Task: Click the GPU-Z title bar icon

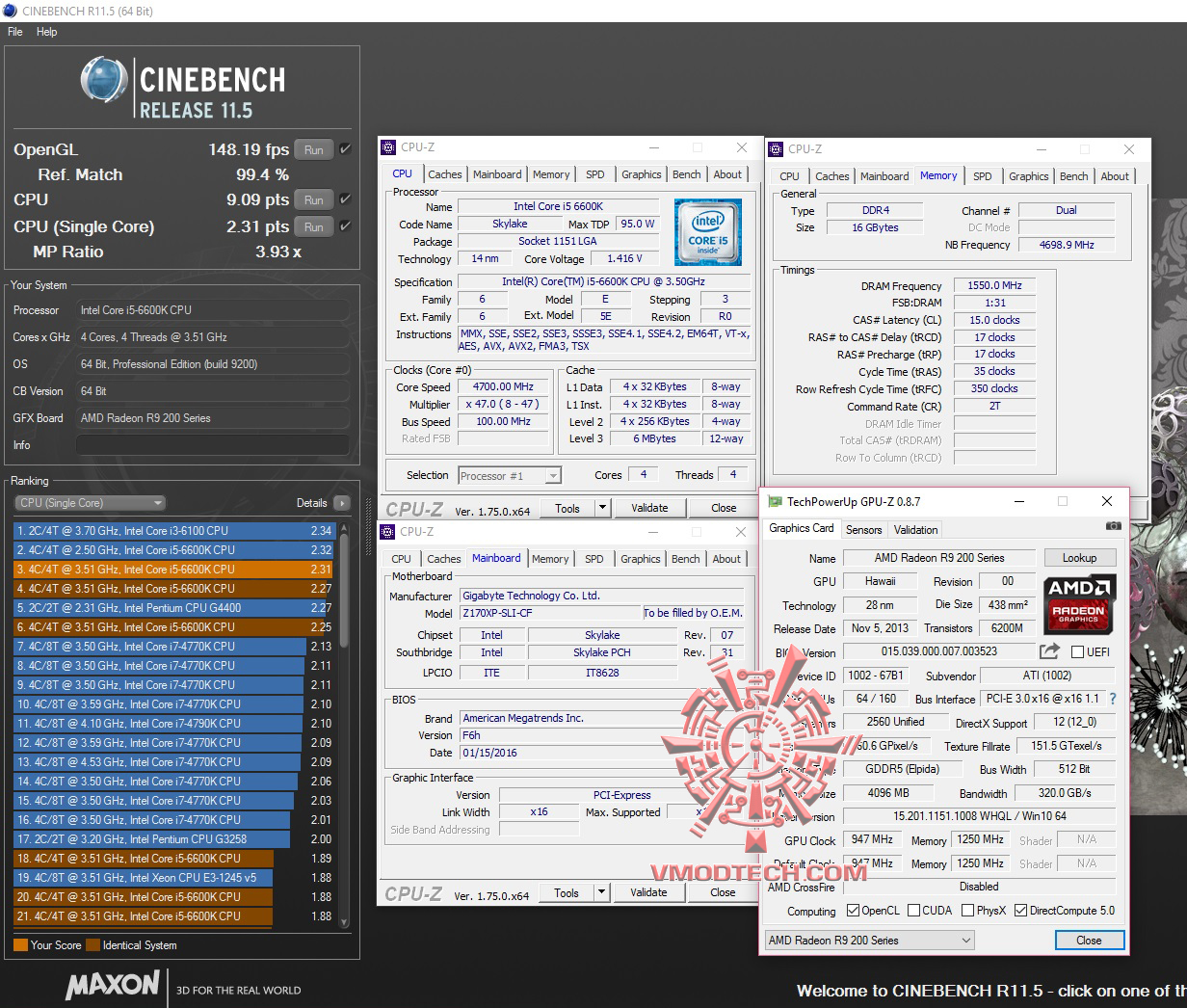Action: click(776, 501)
